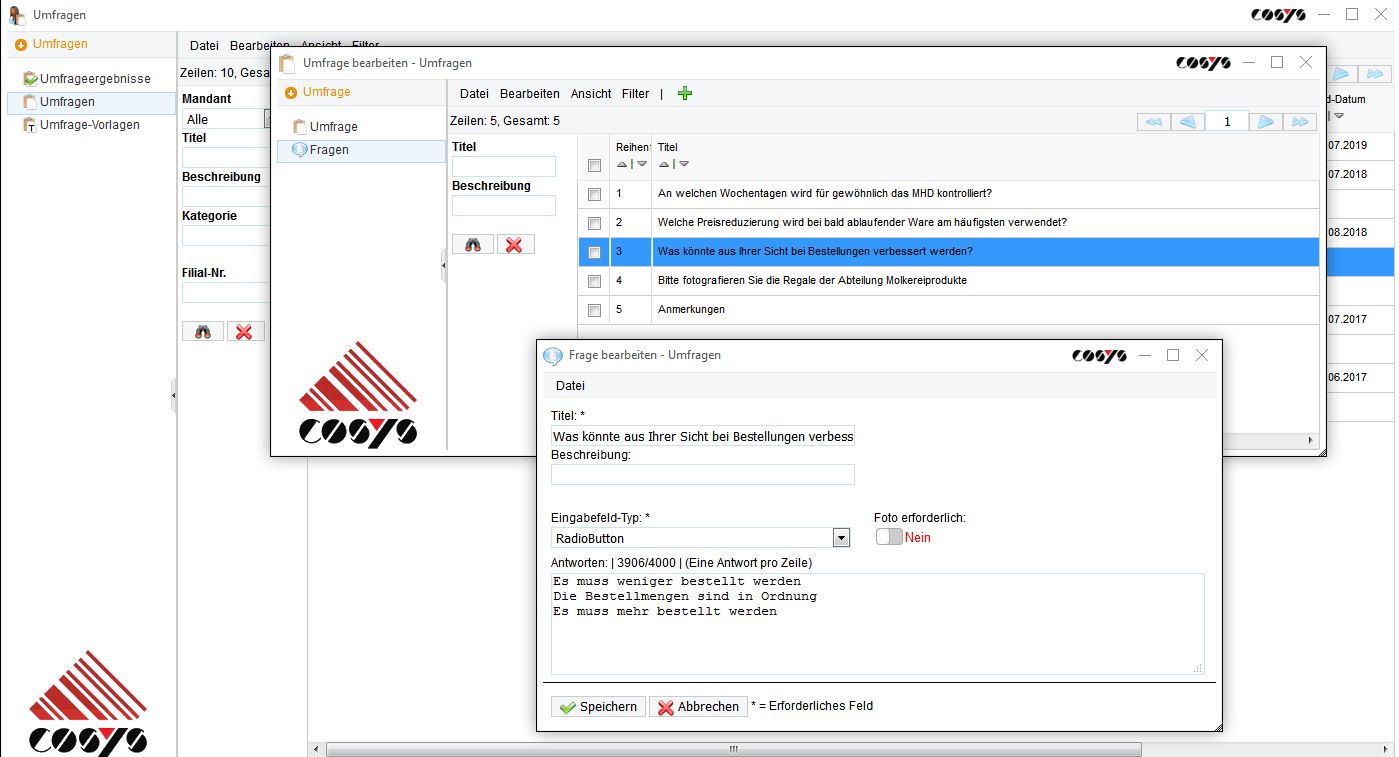Open Datei menu in Frage bearbeiten

point(570,385)
